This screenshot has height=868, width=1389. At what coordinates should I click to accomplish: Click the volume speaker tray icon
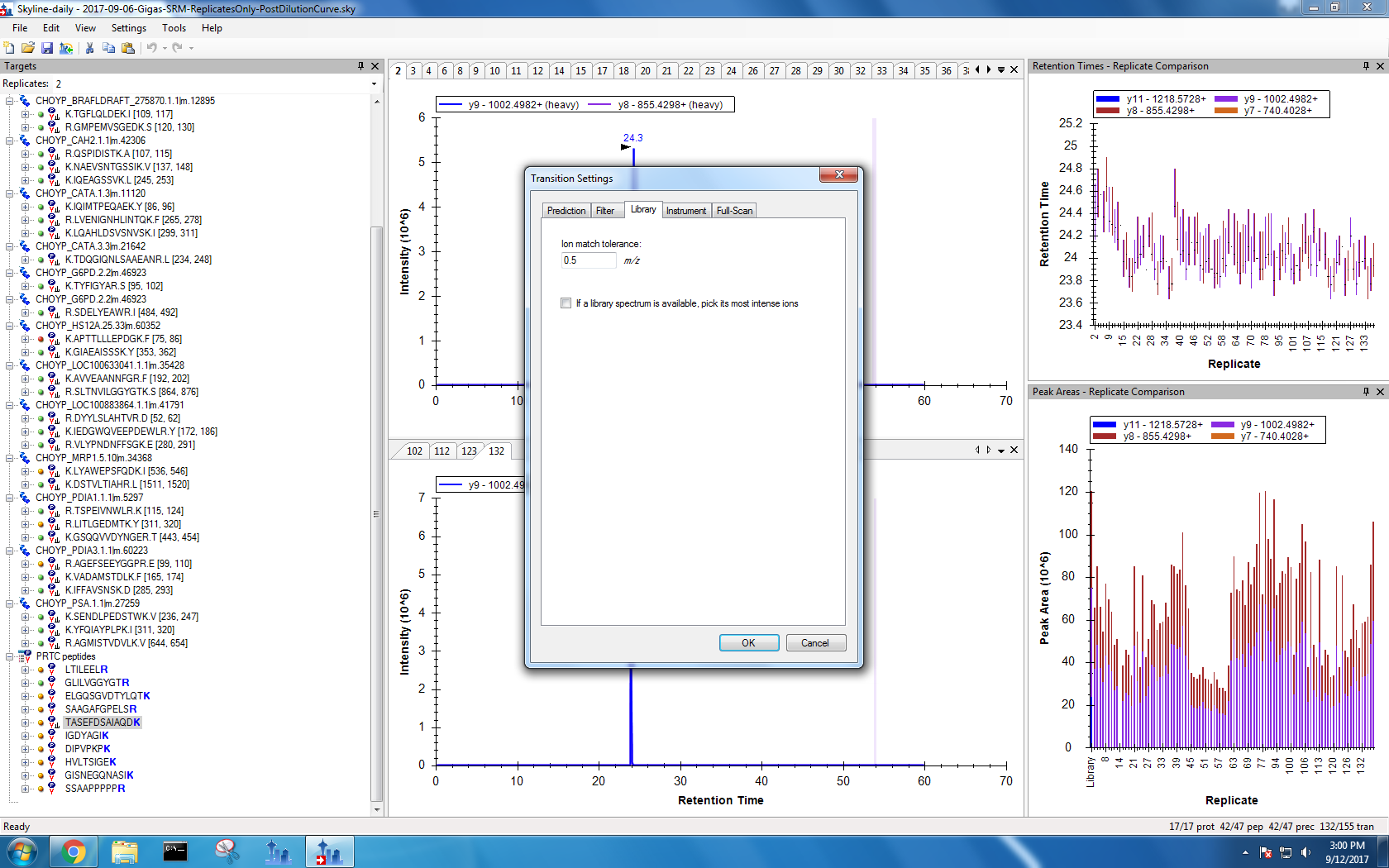pos(1305,852)
